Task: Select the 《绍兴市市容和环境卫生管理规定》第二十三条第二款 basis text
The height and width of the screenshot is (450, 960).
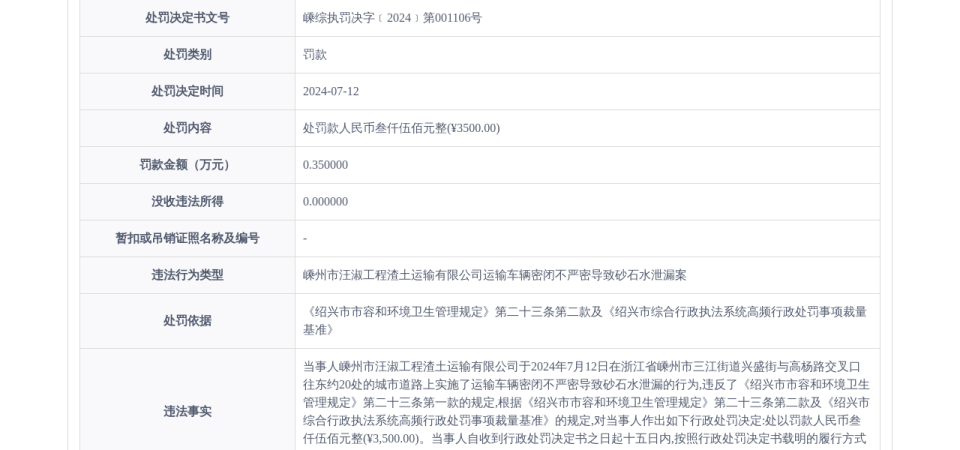Action: pos(585,321)
